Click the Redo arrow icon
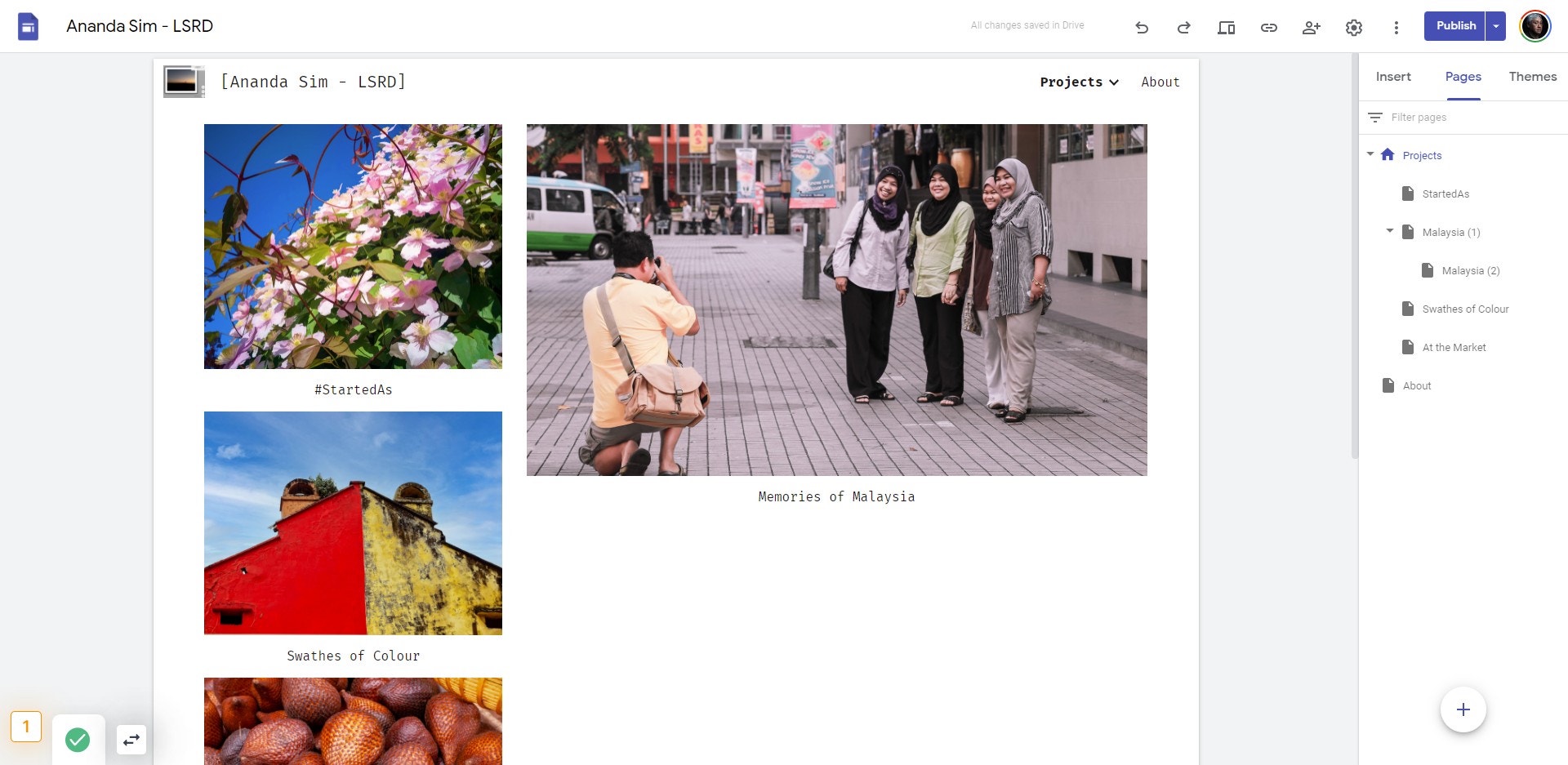The width and height of the screenshot is (1568, 765). [1183, 28]
